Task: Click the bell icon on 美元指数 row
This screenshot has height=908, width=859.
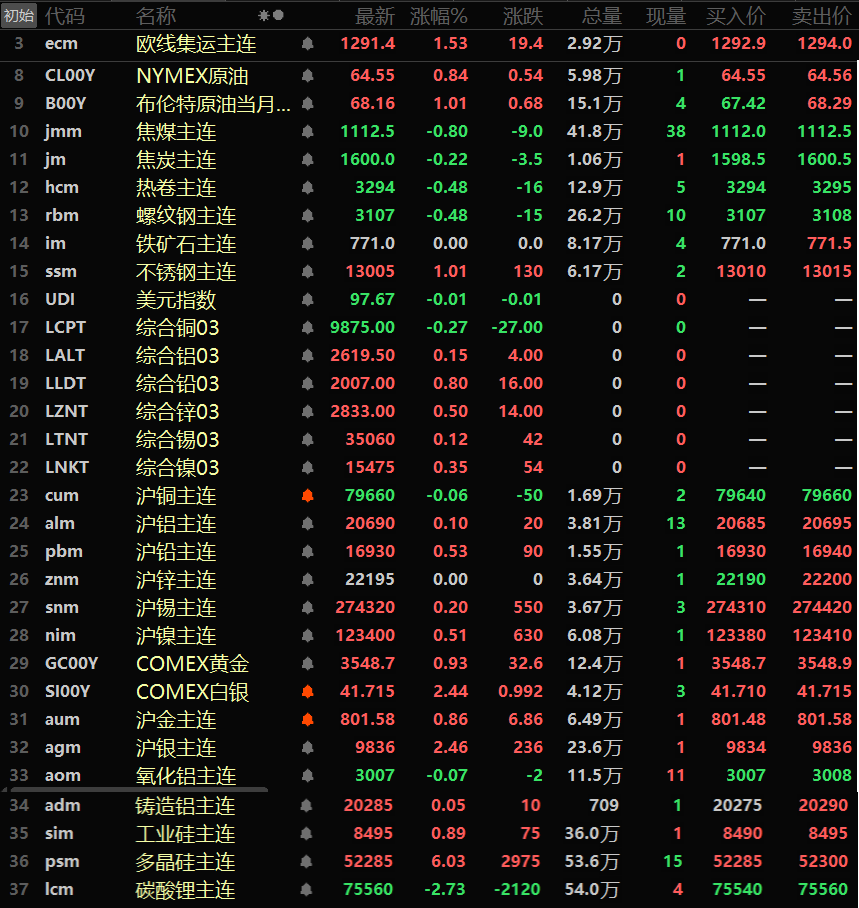Action: [x=307, y=300]
